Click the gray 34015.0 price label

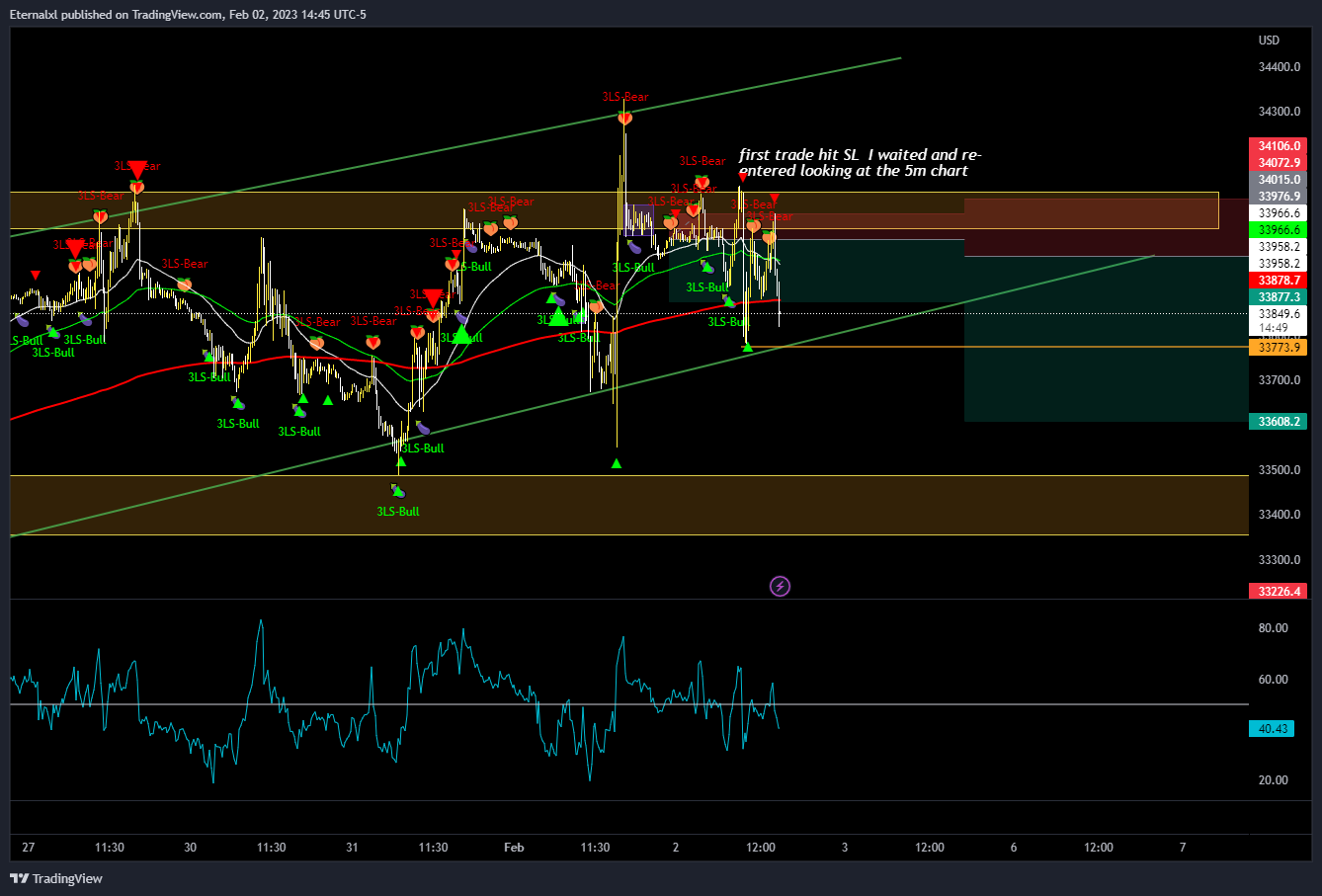coord(1279,180)
